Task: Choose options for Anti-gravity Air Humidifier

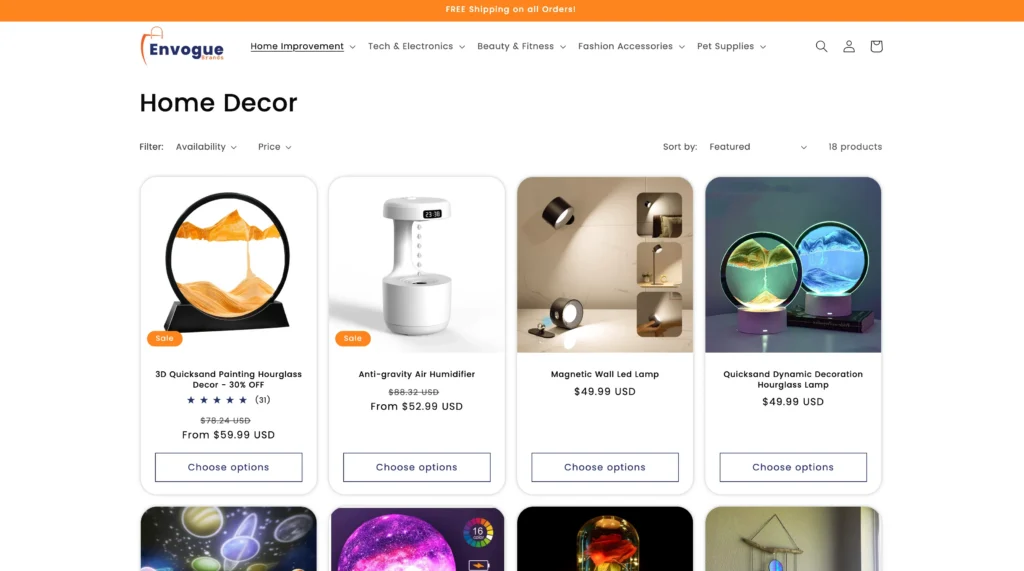Action: tap(417, 467)
